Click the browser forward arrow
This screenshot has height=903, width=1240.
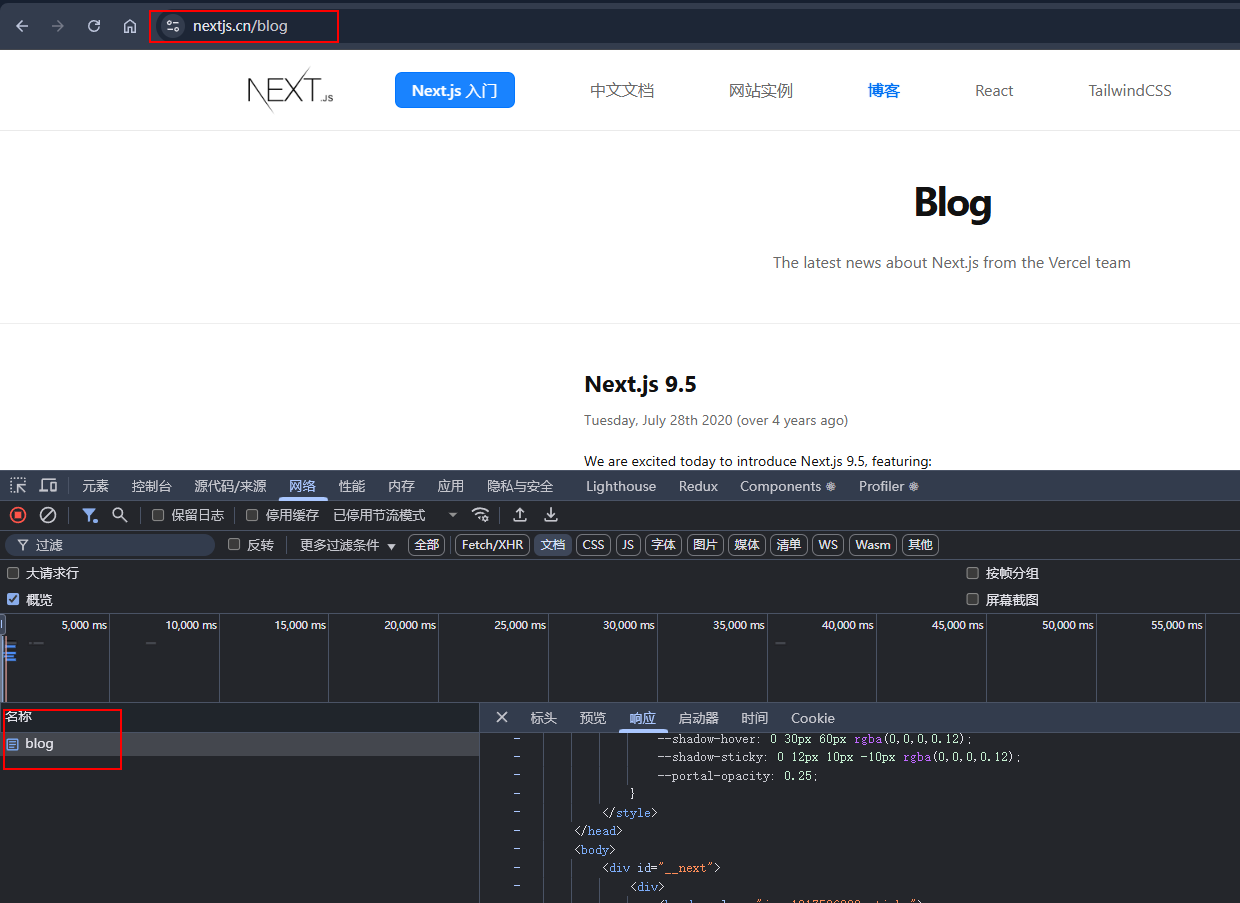pos(58,26)
